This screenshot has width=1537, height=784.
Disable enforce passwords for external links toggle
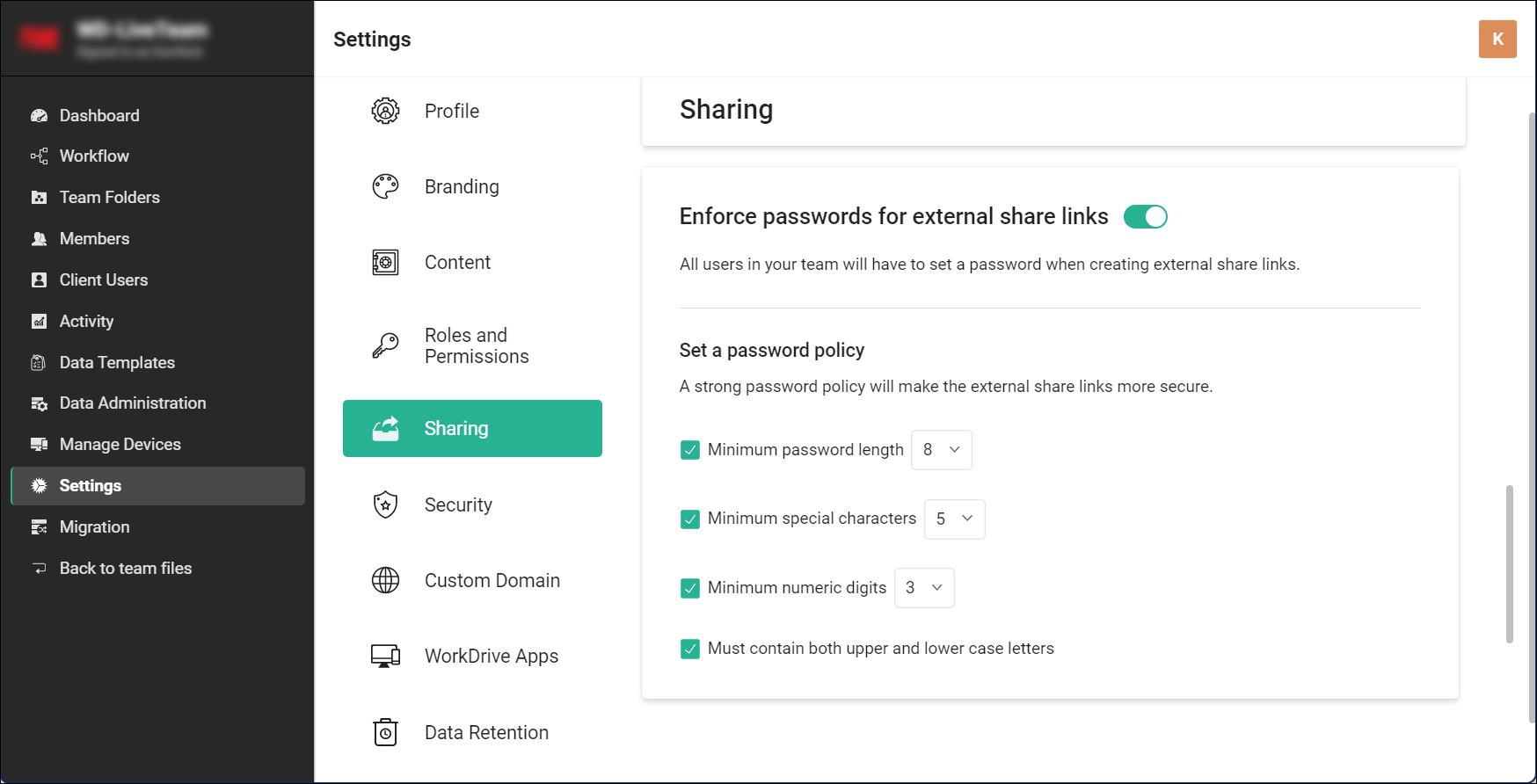point(1145,217)
